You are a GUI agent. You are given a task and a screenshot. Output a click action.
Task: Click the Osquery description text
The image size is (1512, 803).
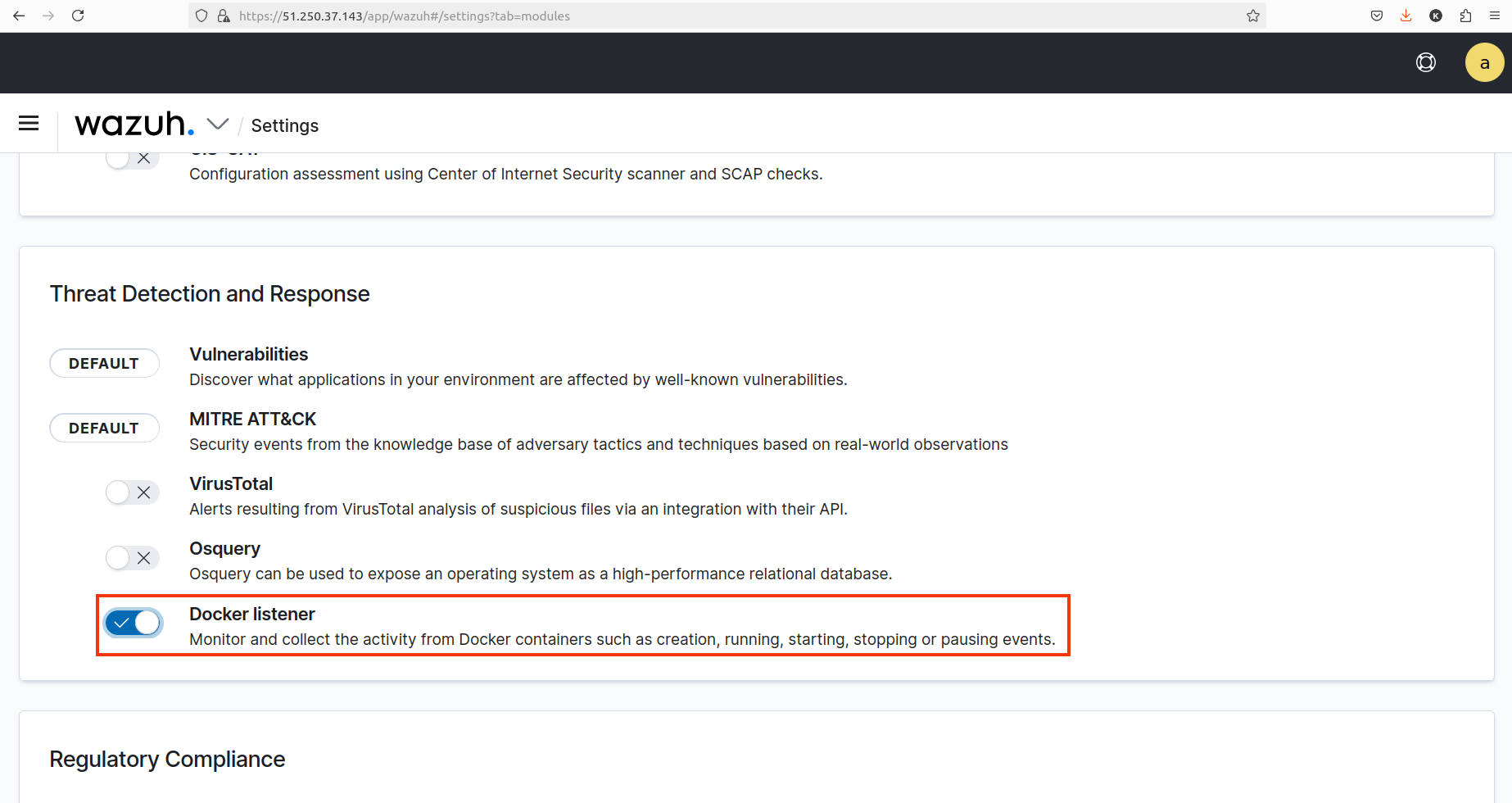541,574
